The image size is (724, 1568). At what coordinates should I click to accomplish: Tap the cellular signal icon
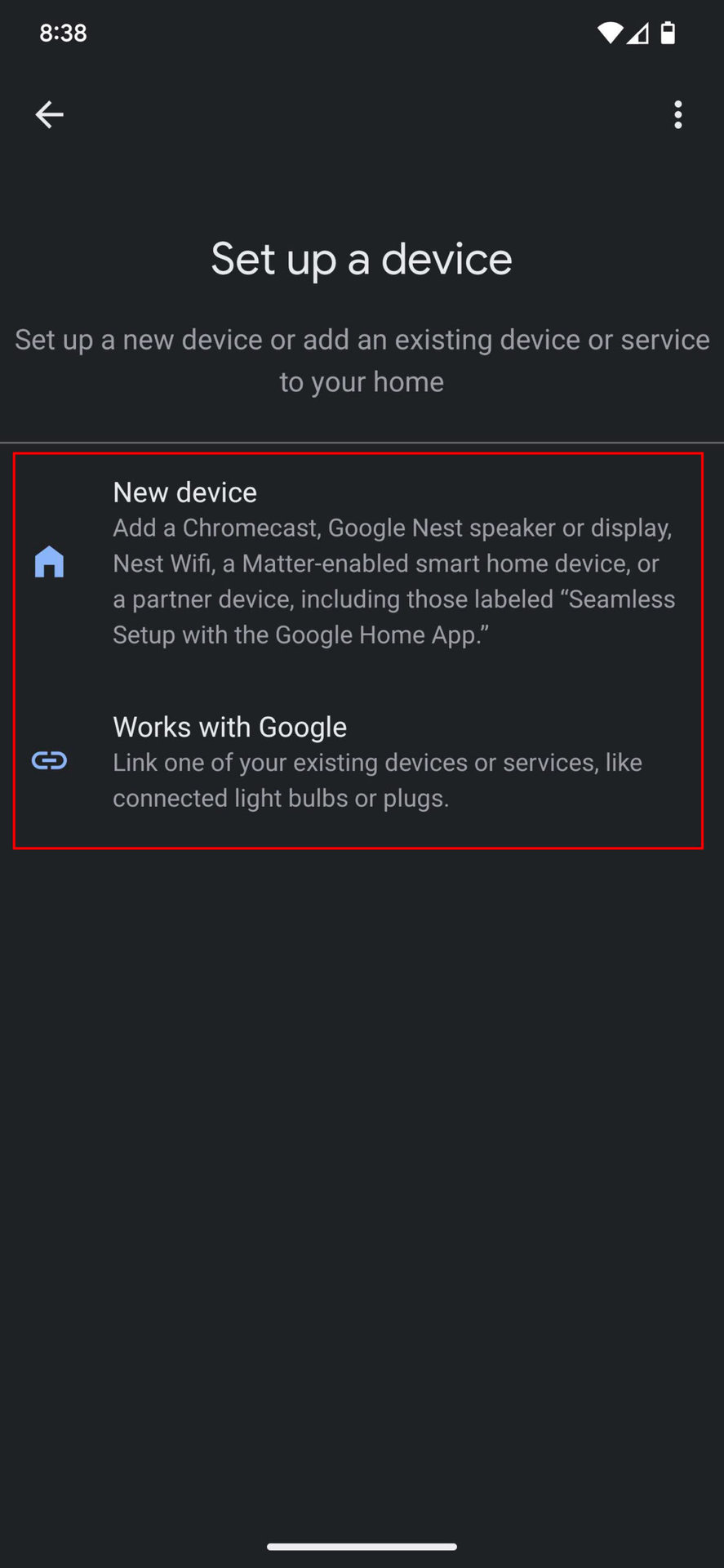coord(637,33)
